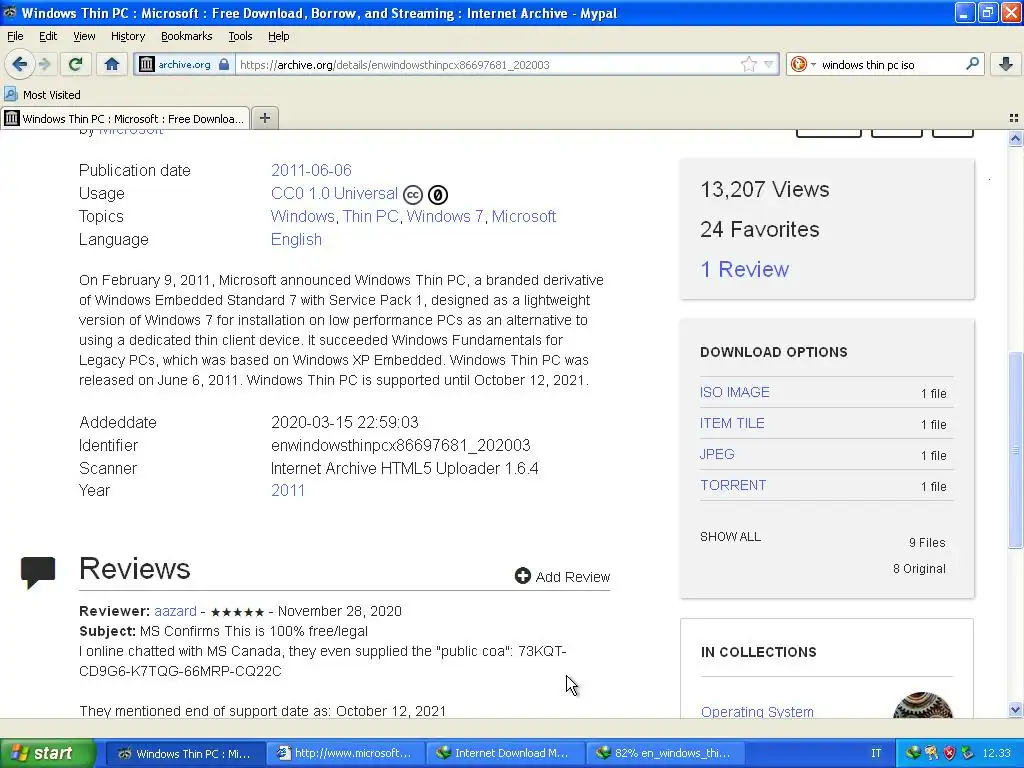
Task: Click the CC zero public domain icon
Action: 438,195
